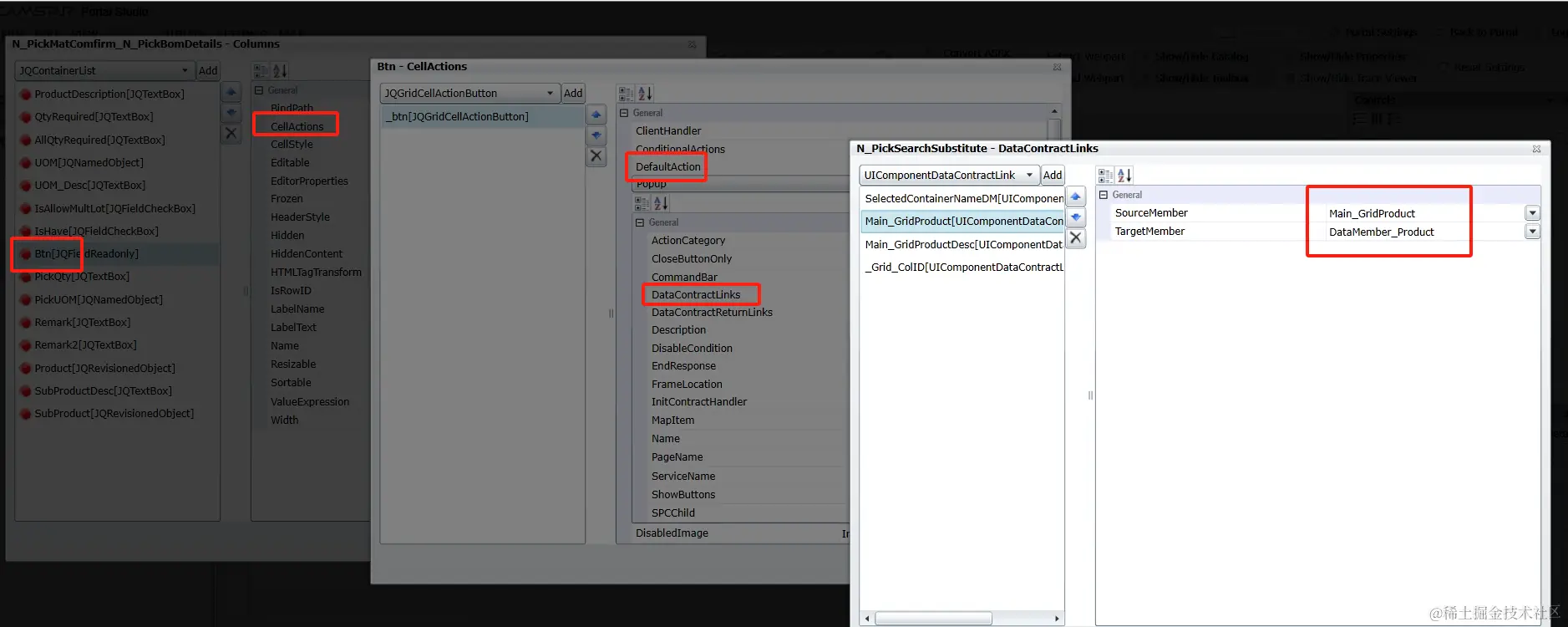
Task: Close the Columns dialog
Action: click(693, 44)
